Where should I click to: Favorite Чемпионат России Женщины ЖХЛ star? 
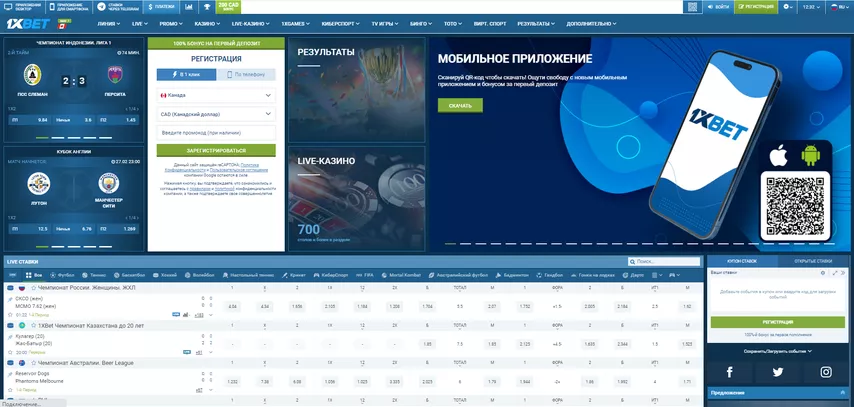coord(34,287)
